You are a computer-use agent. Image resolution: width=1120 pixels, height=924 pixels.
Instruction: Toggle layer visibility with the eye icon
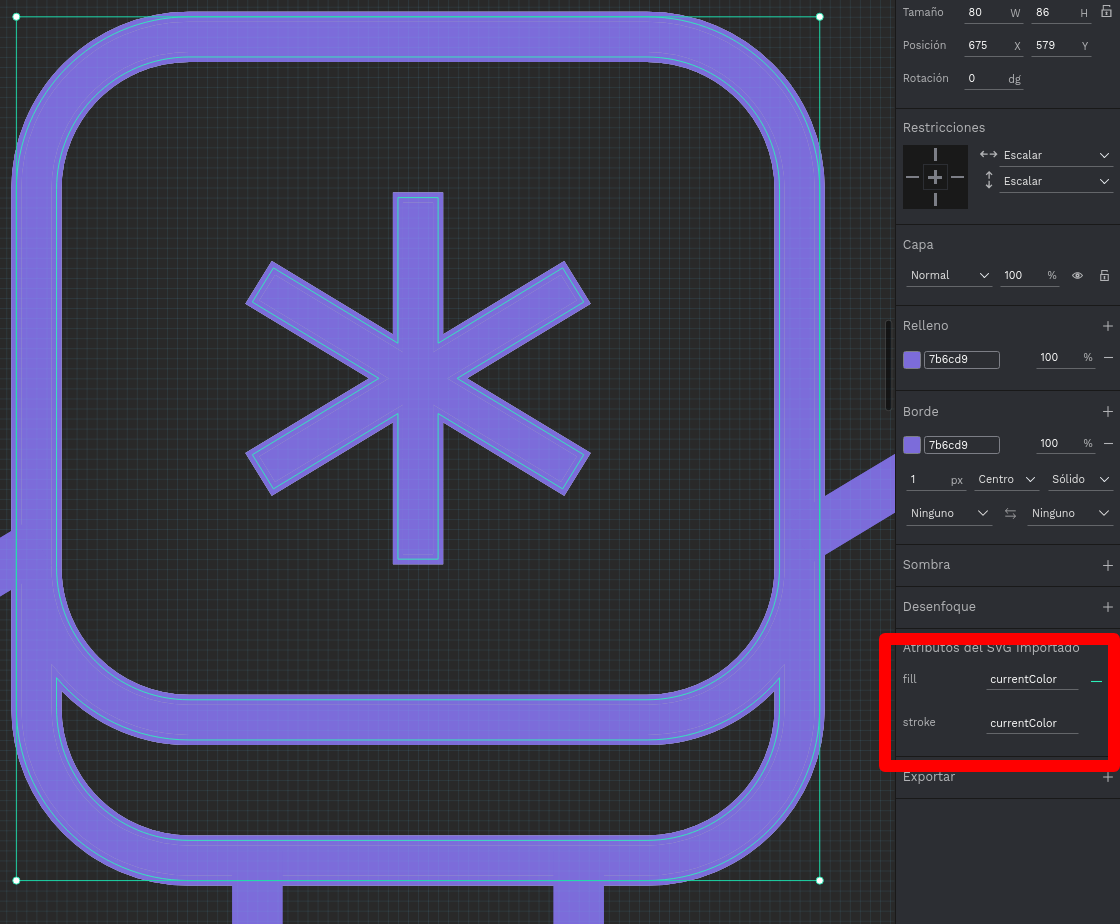pyautogui.click(x=1077, y=275)
